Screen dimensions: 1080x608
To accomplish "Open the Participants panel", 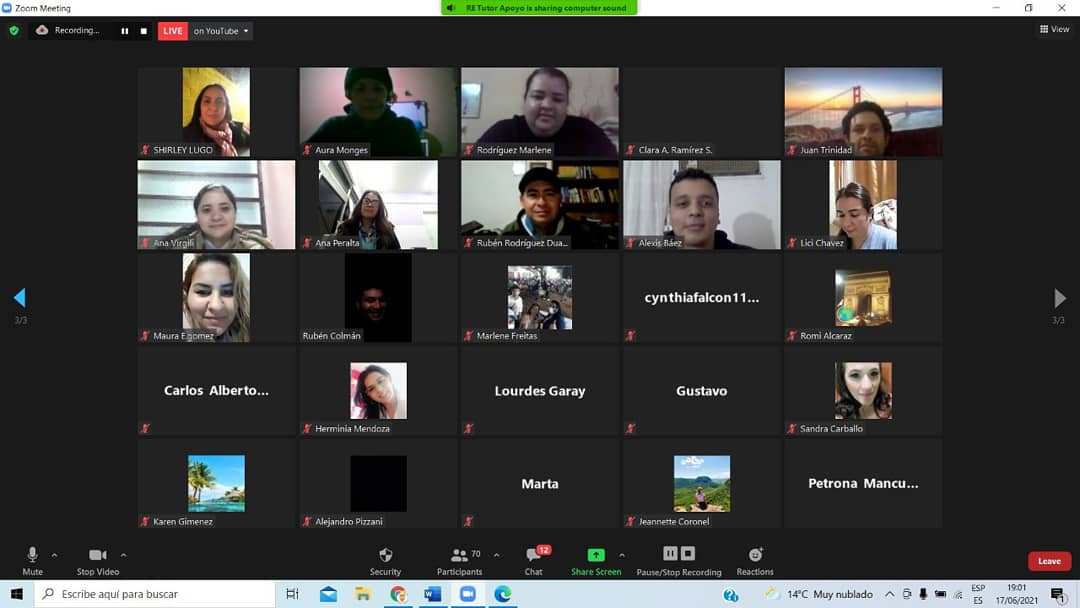I will pos(459,560).
